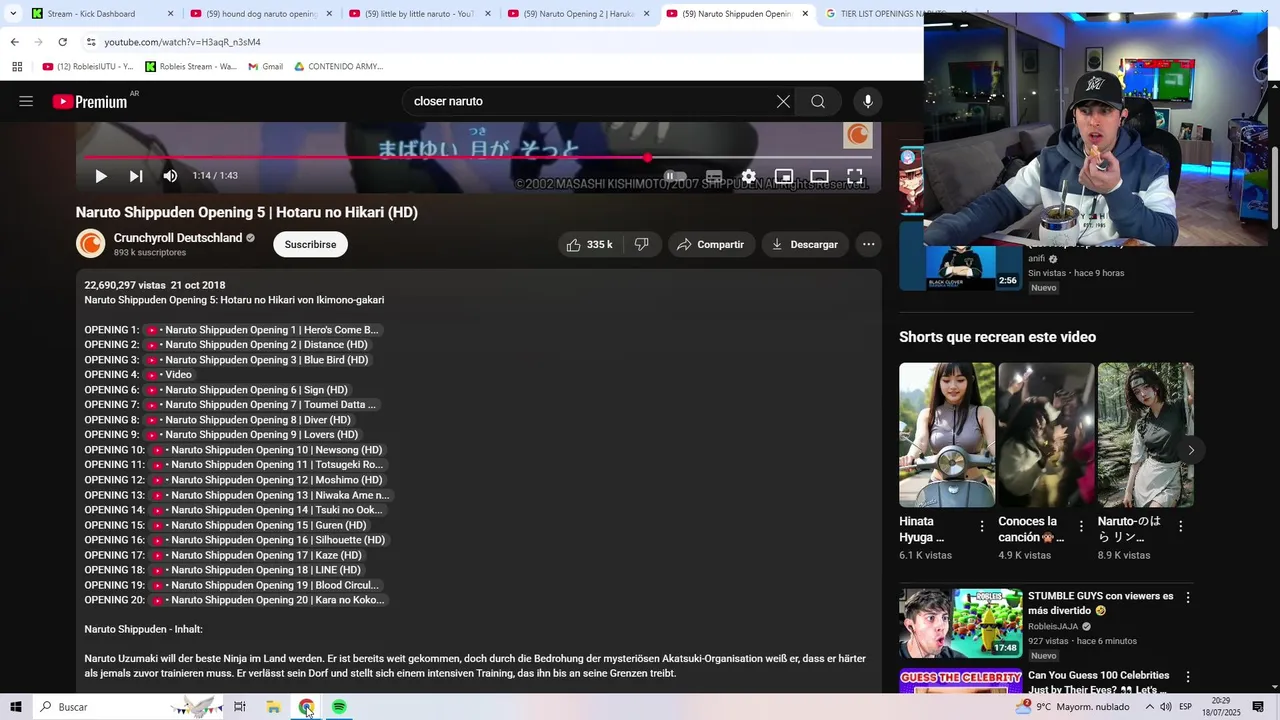Open Gmail bookmark
Viewport: 1280px width, 720px height.
pyautogui.click(x=266, y=67)
